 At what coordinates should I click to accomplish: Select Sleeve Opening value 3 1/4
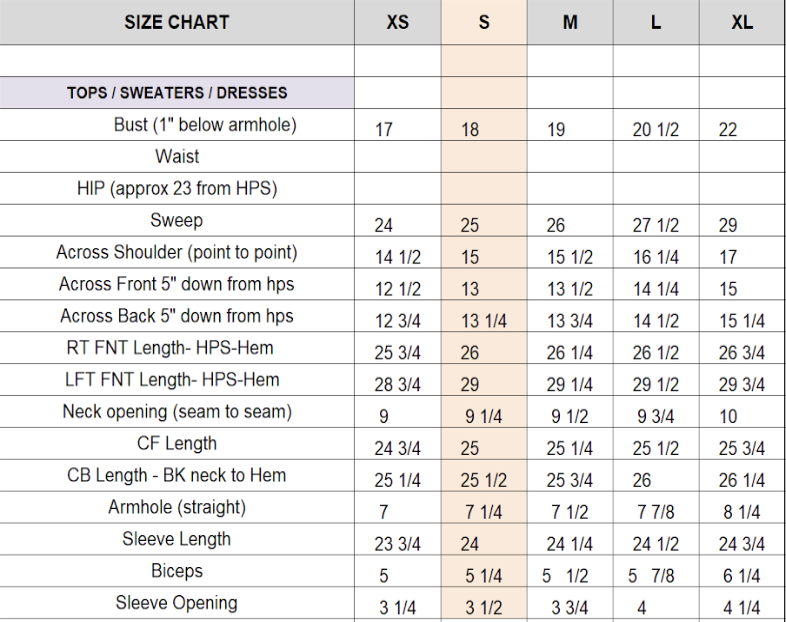398,608
